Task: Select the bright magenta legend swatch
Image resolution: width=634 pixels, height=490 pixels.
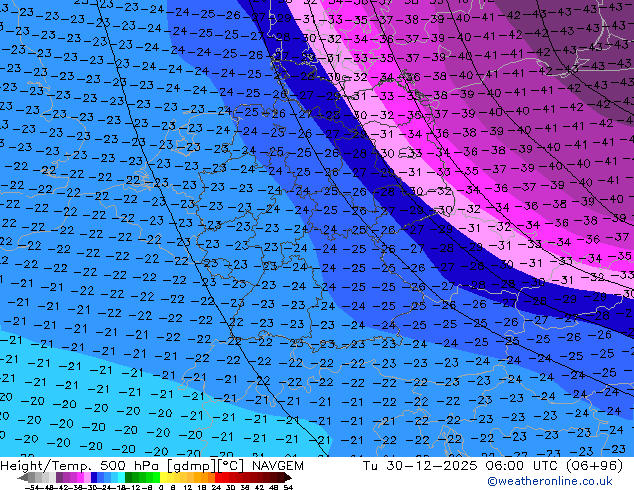Action: (80, 478)
